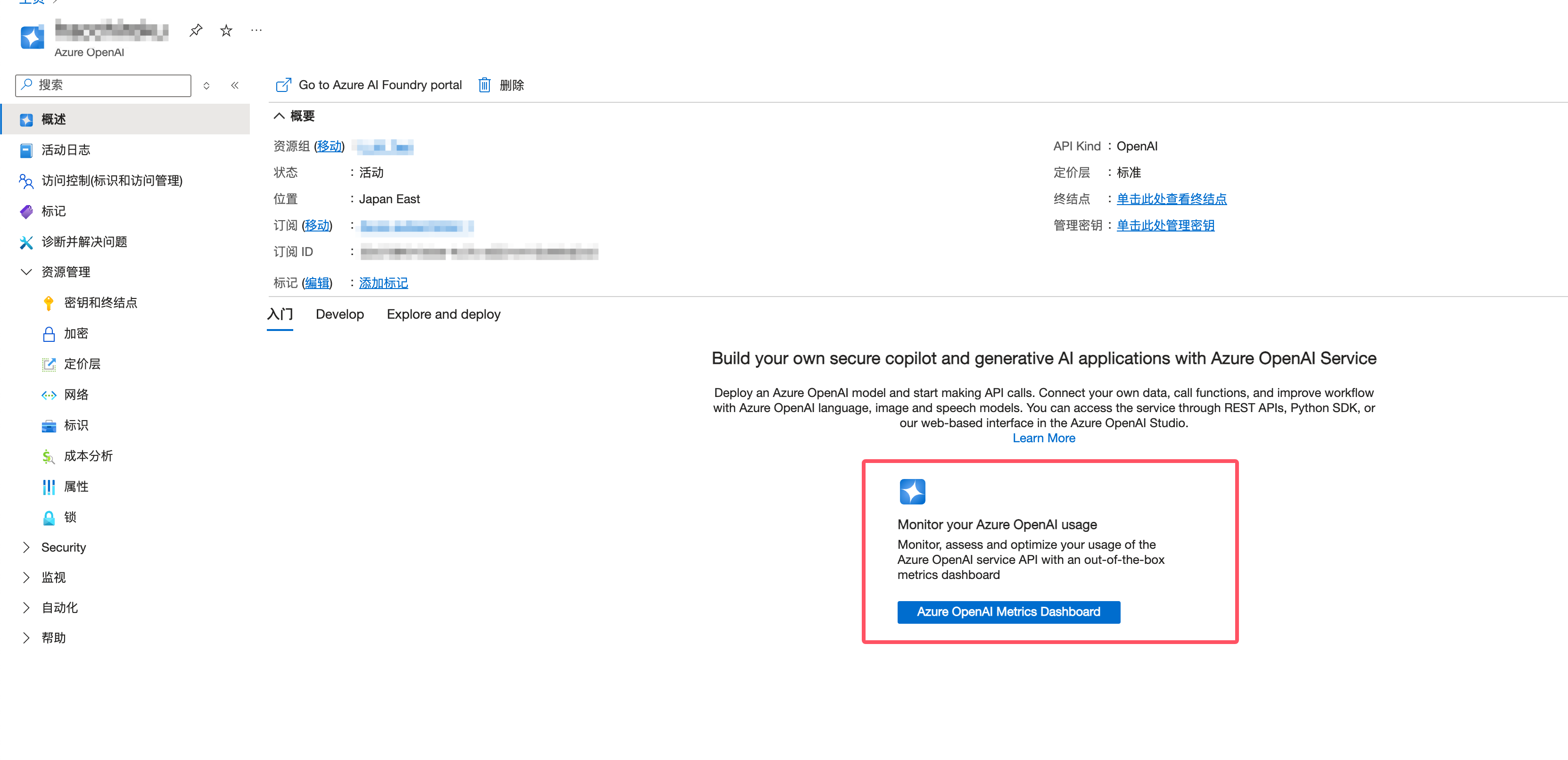Image resolution: width=1568 pixels, height=760 pixels.
Task: Open Overview (概述) in sidebar
Action: tap(126, 119)
